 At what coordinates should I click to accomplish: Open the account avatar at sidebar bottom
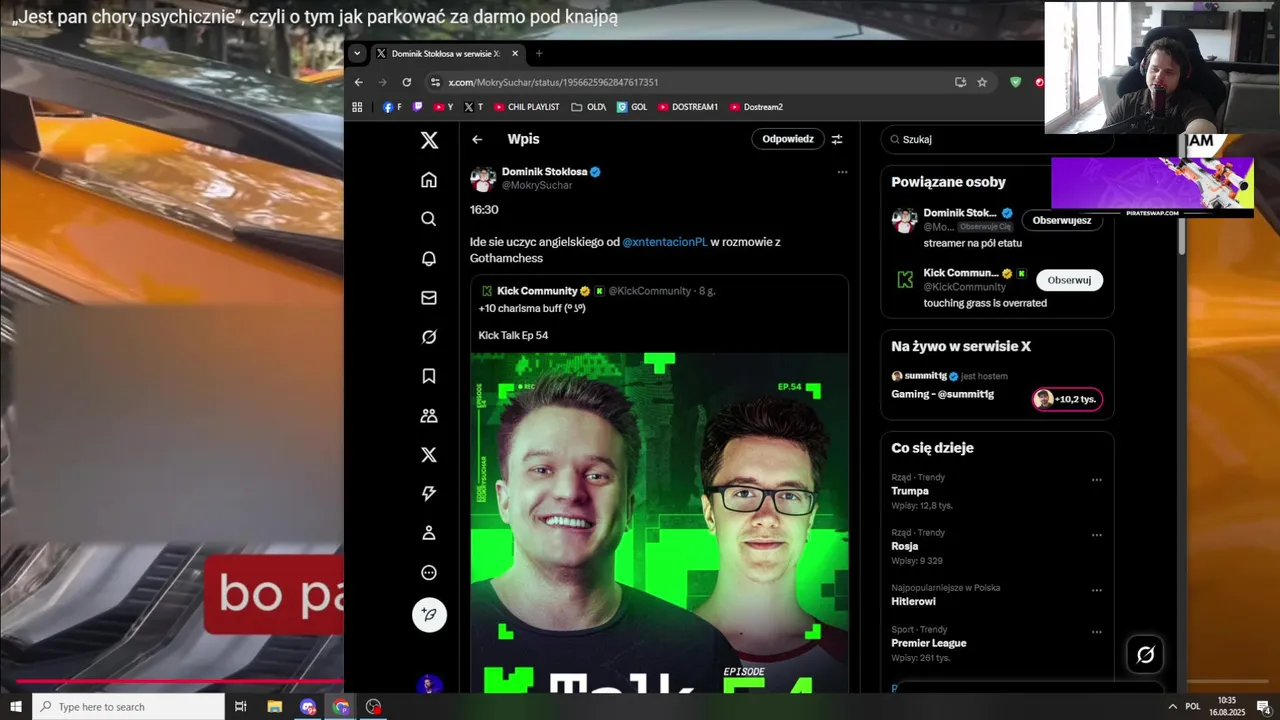pyautogui.click(x=429, y=684)
